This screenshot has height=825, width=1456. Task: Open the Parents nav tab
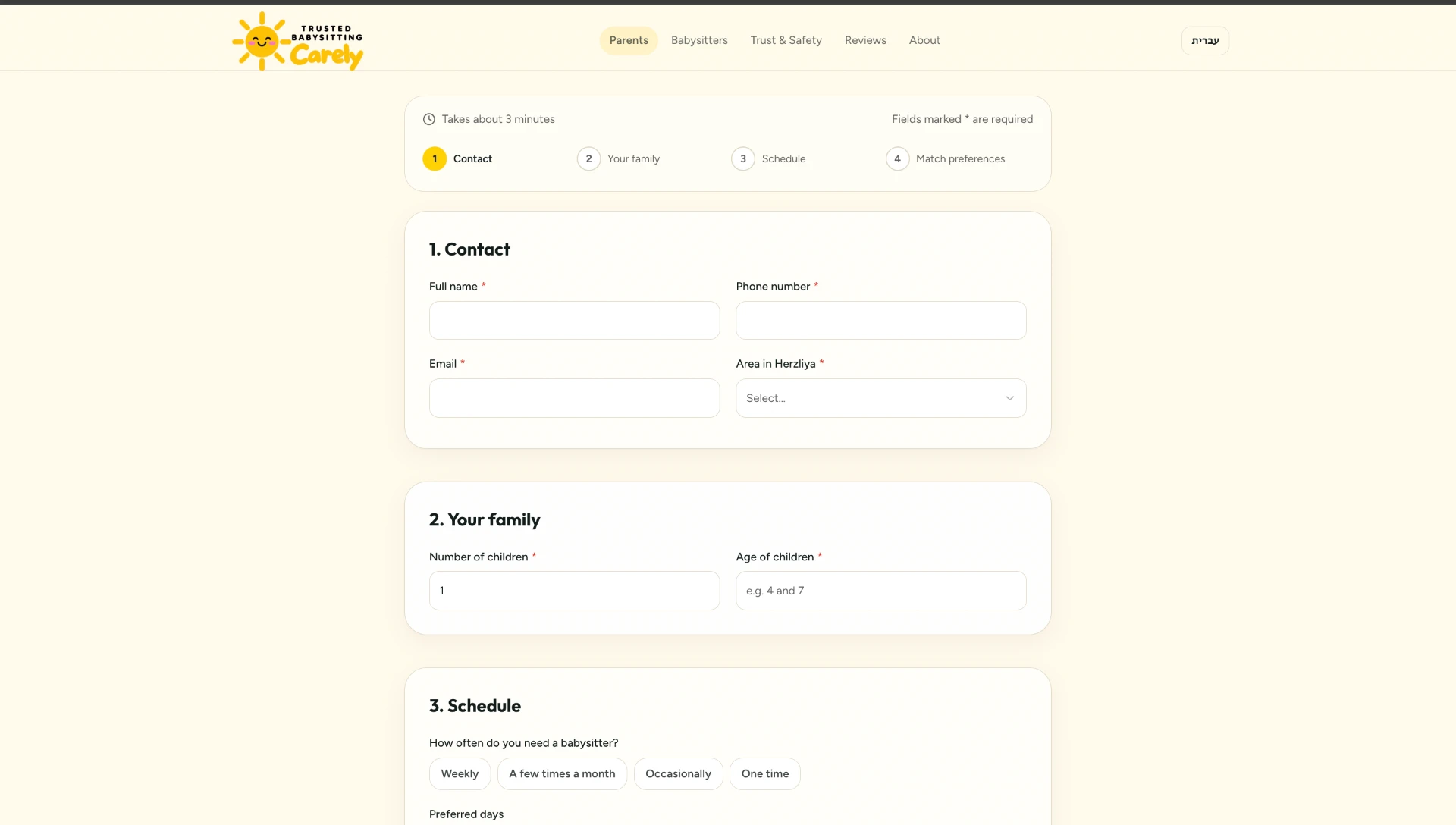pyautogui.click(x=629, y=40)
